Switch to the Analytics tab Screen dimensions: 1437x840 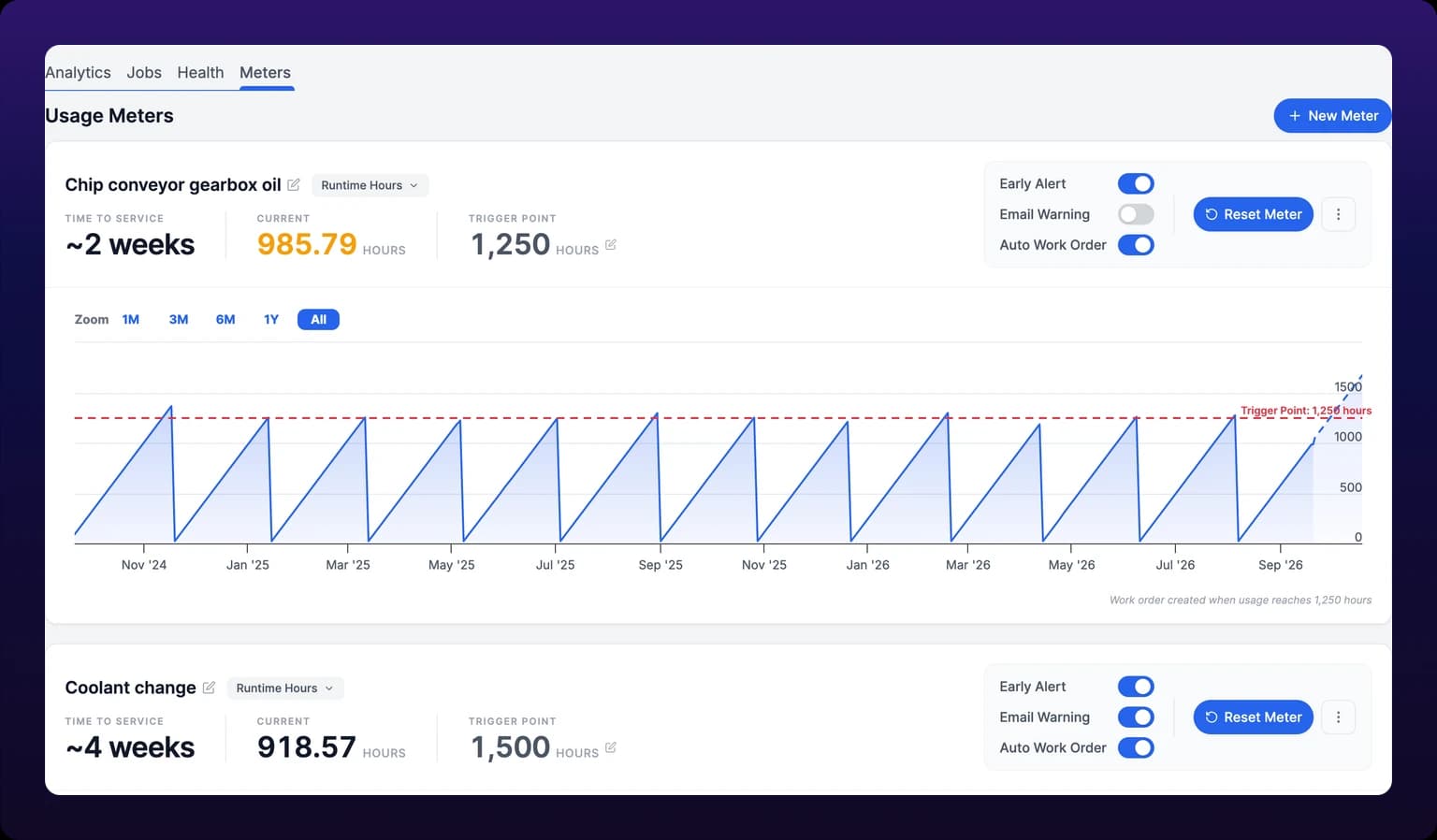point(78,72)
